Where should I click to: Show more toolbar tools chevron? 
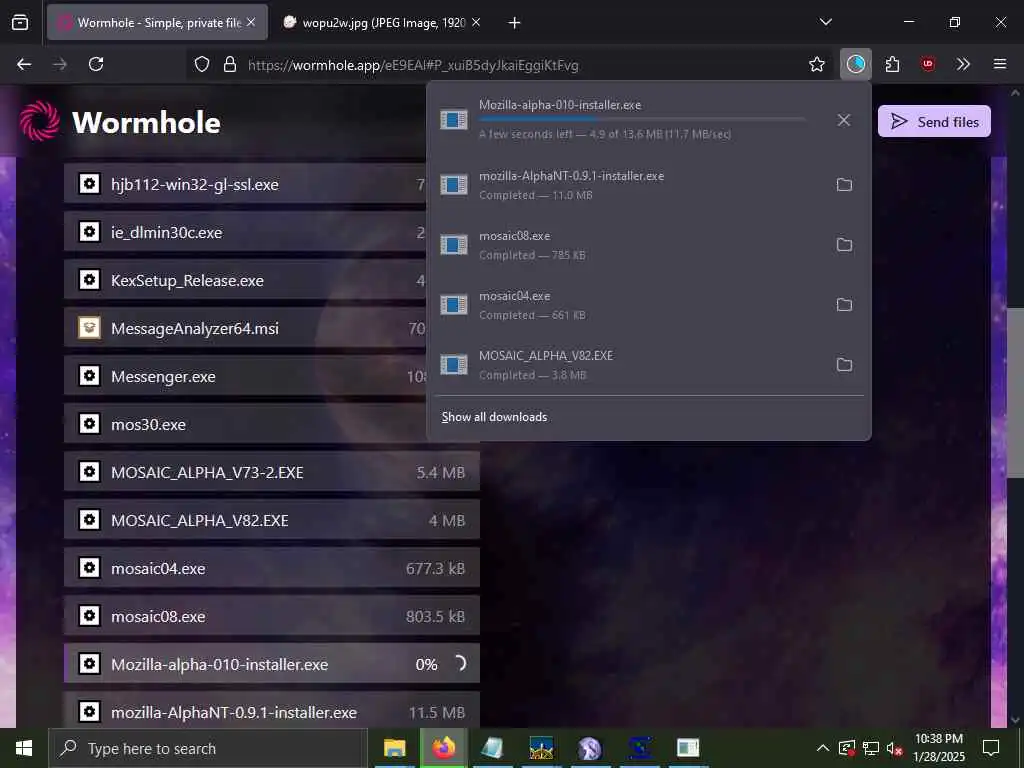[x=963, y=64]
